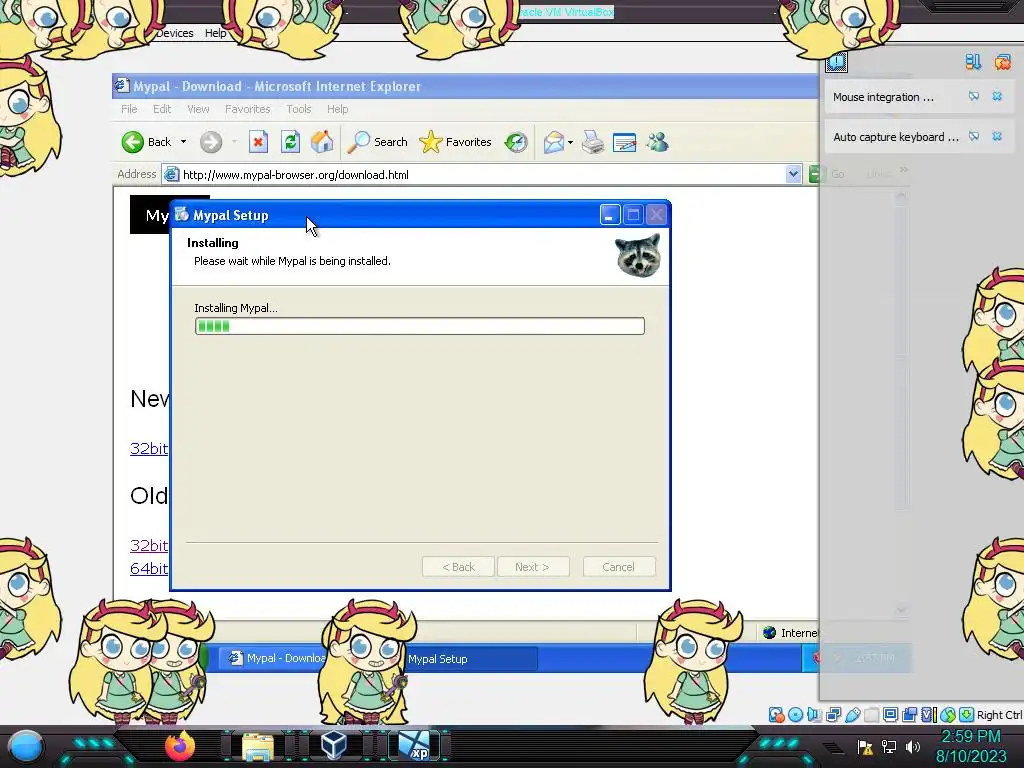Screen dimensions: 1024x768
Task: Click the Mypal installation progress bar
Action: [419, 326]
